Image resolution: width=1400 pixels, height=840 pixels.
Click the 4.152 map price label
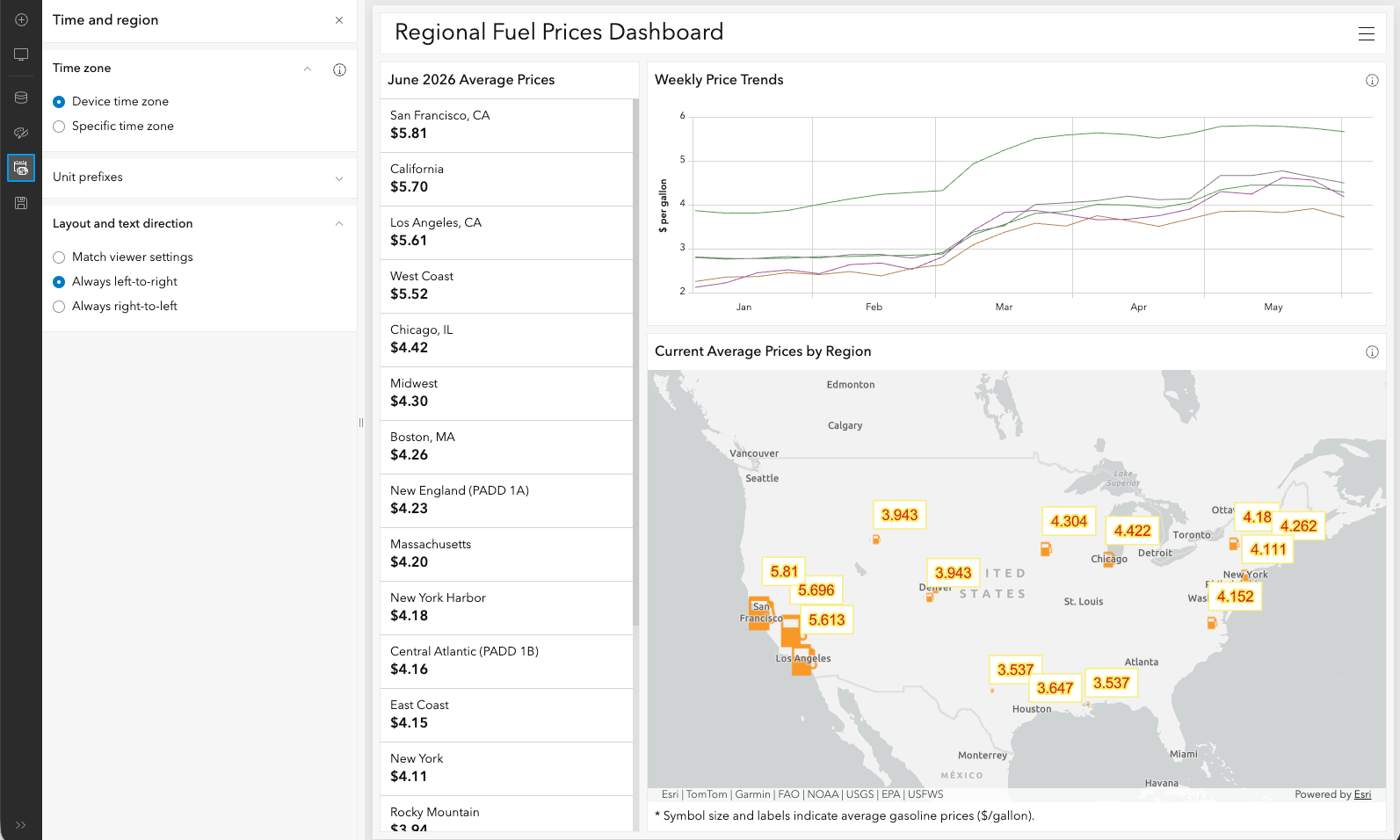(x=1235, y=597)
